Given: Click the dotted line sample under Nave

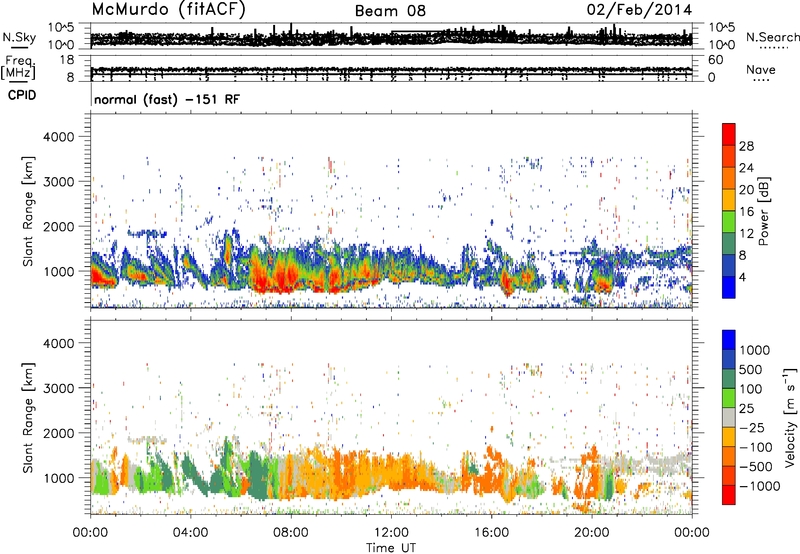Looking at the screenshot, I should click(762, 81).
